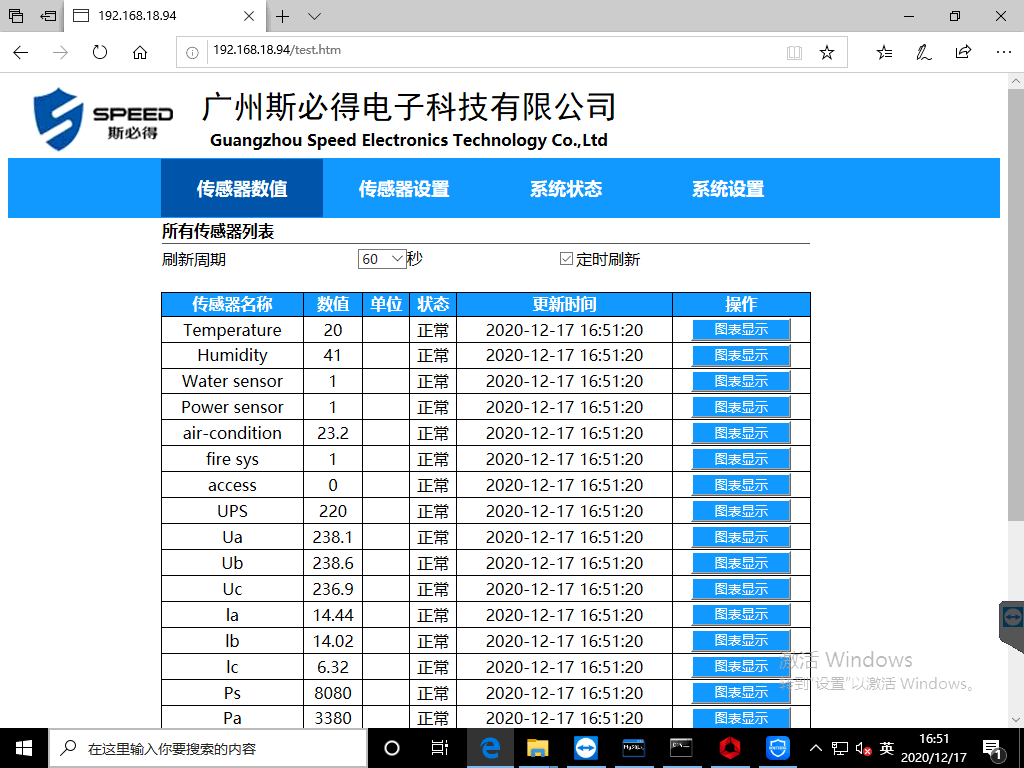Image resolution: width=1024 pixels, height=768 pixels.
Task: Add page to favorites with star icon
Action: click(x=826, y=53)
